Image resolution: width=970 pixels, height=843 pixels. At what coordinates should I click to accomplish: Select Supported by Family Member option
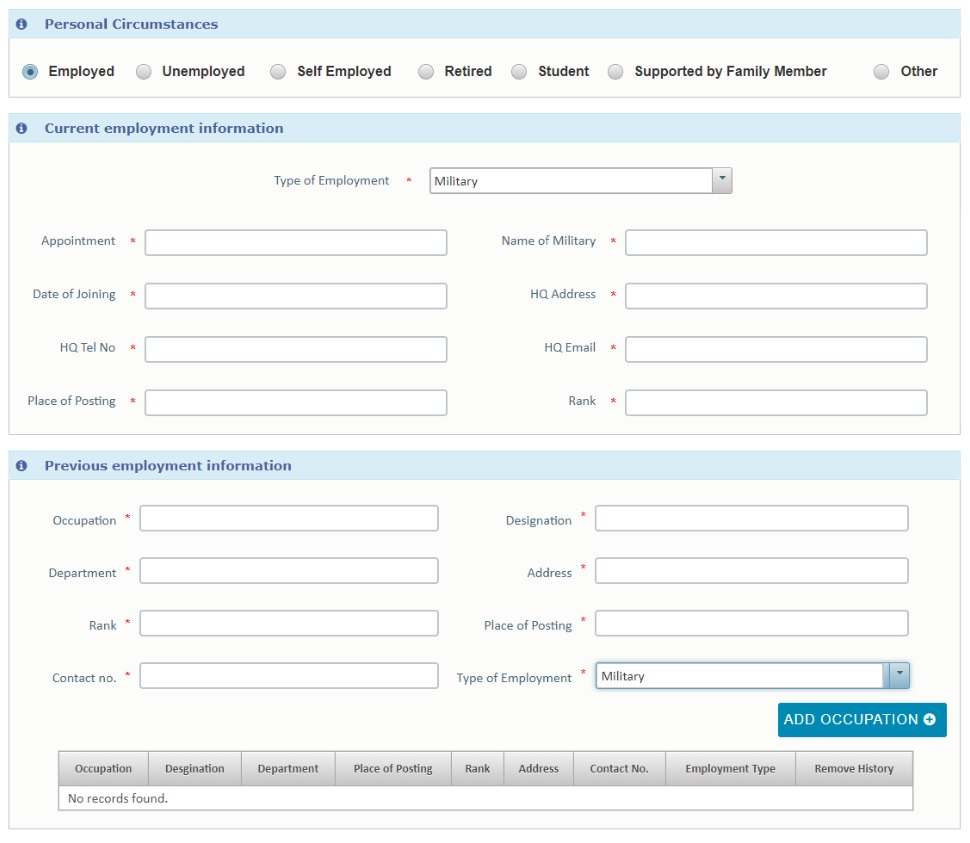(615, 72)
